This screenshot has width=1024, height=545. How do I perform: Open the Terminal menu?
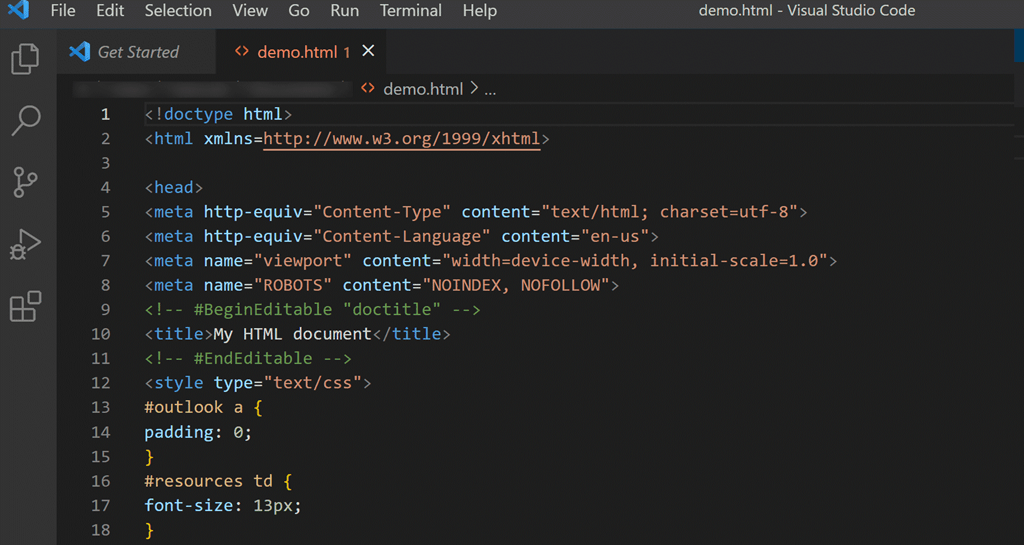pos(411,10)
